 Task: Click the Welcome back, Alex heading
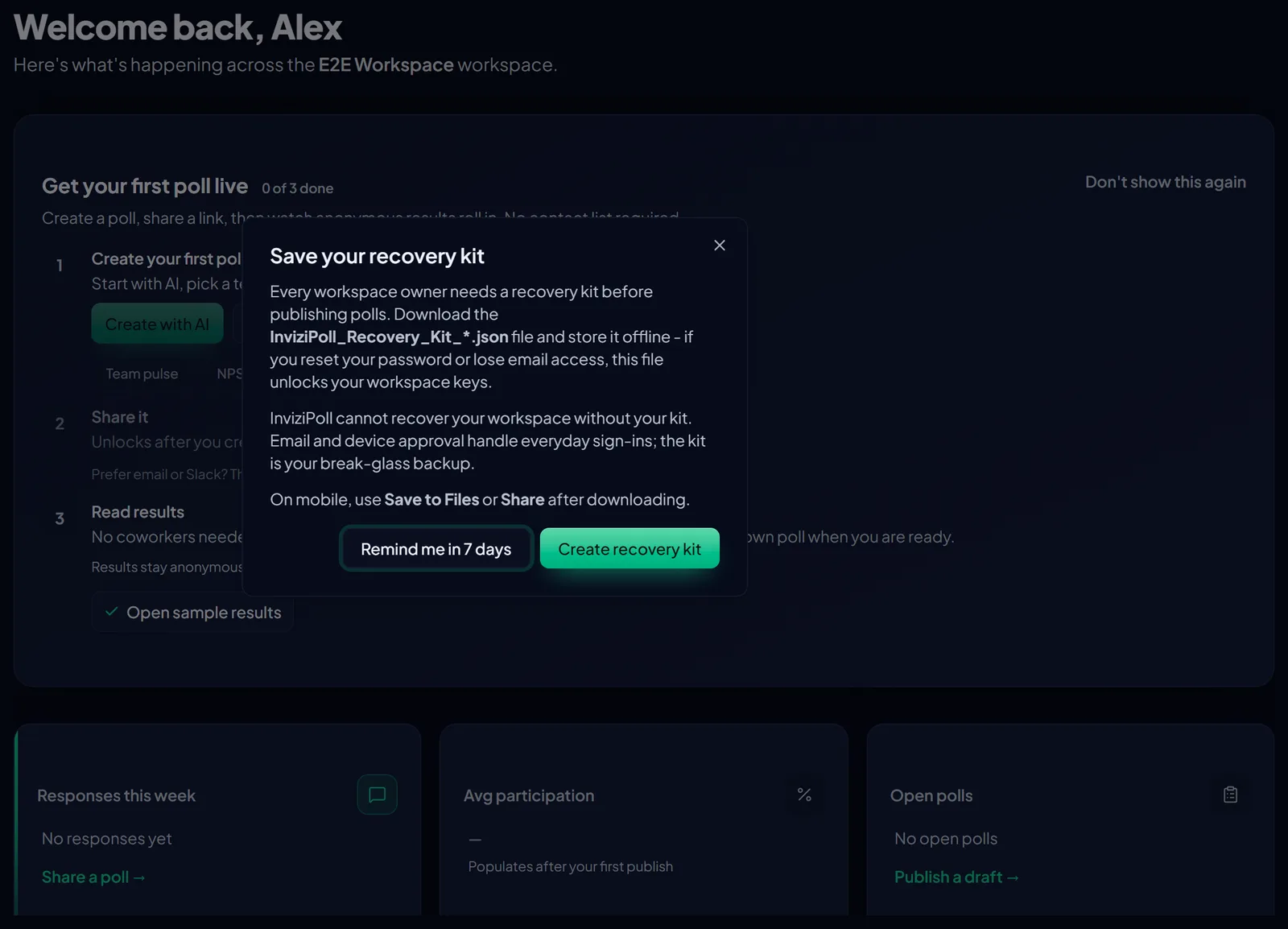click(x=178, y=27)
